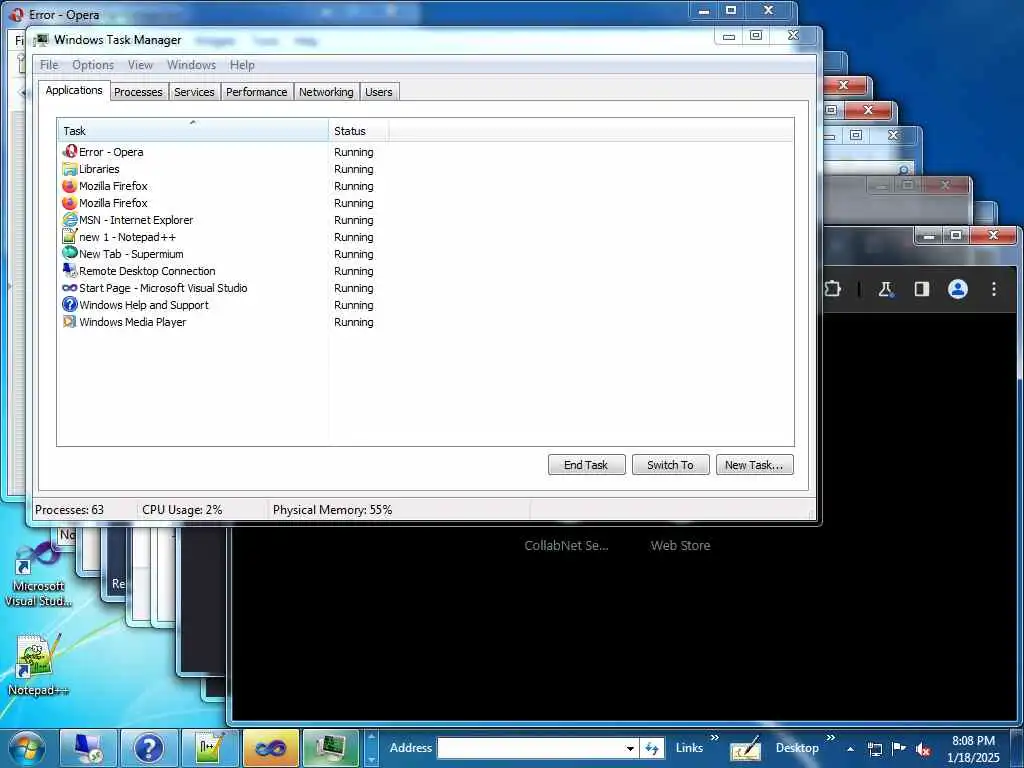Switch to the Processes tab
Screen dimensions: 1024x768
click(x=138, y=92)
